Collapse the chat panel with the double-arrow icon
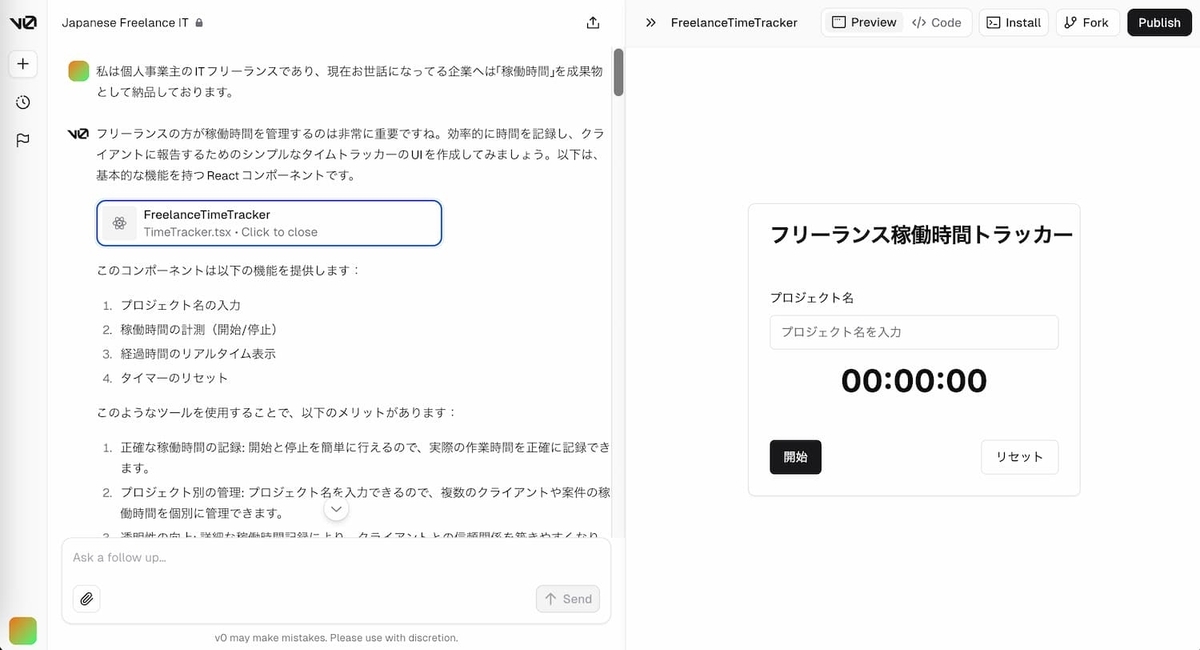 [x=650, y=21]
